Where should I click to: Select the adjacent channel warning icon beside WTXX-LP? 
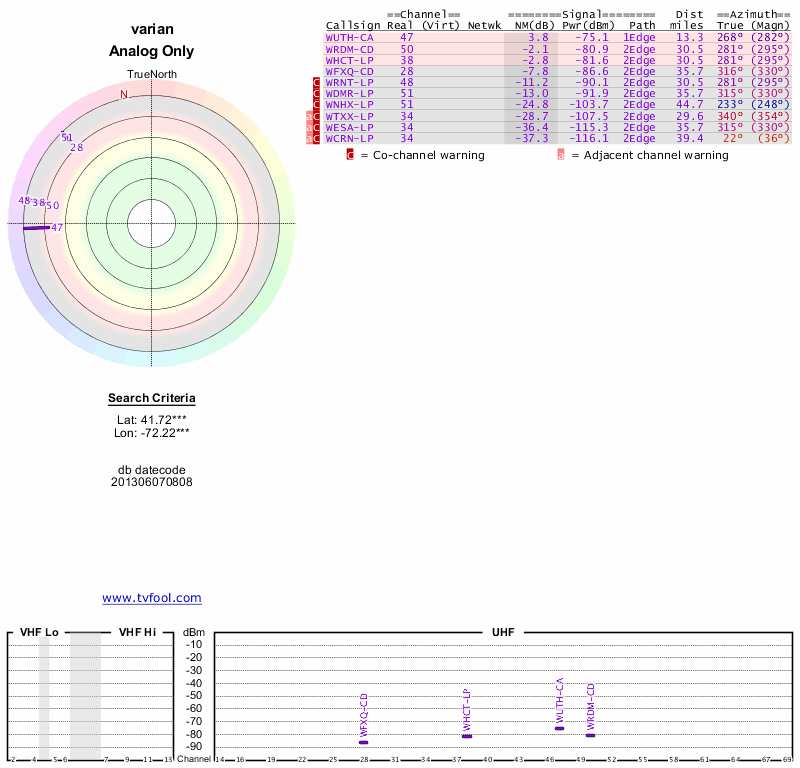click(x=309, y=116)
